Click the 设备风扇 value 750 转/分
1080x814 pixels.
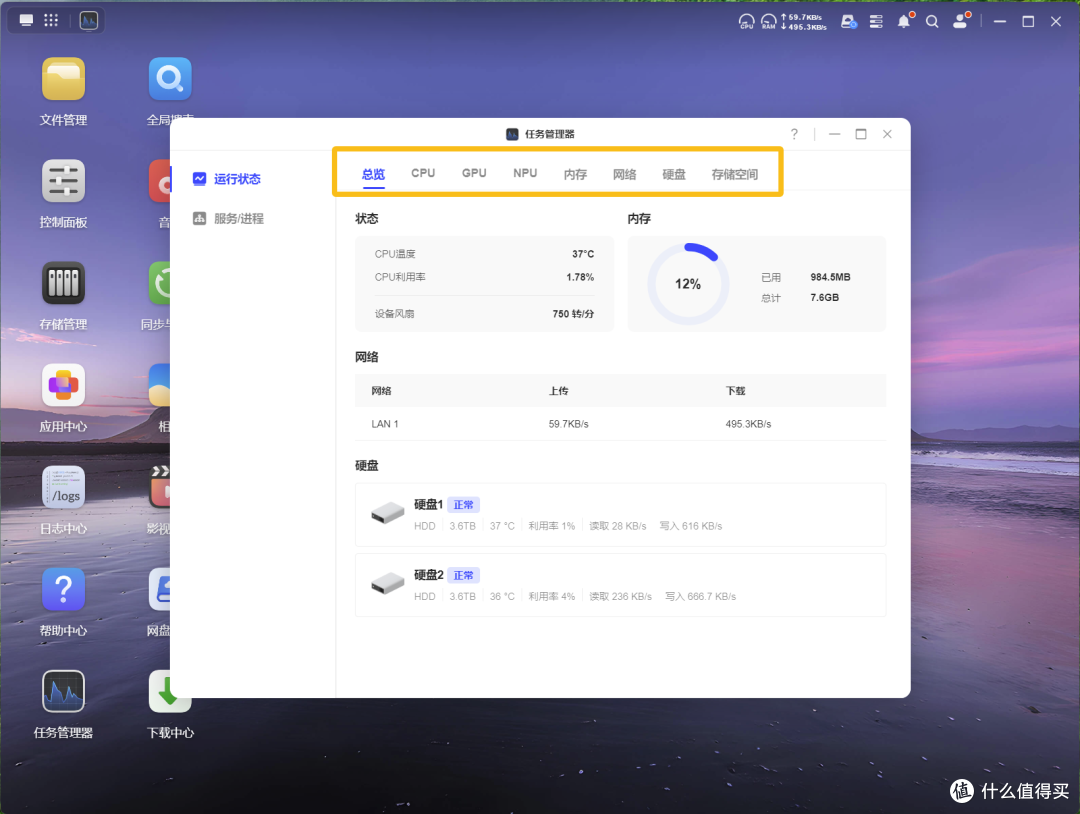tap(573, 313)
